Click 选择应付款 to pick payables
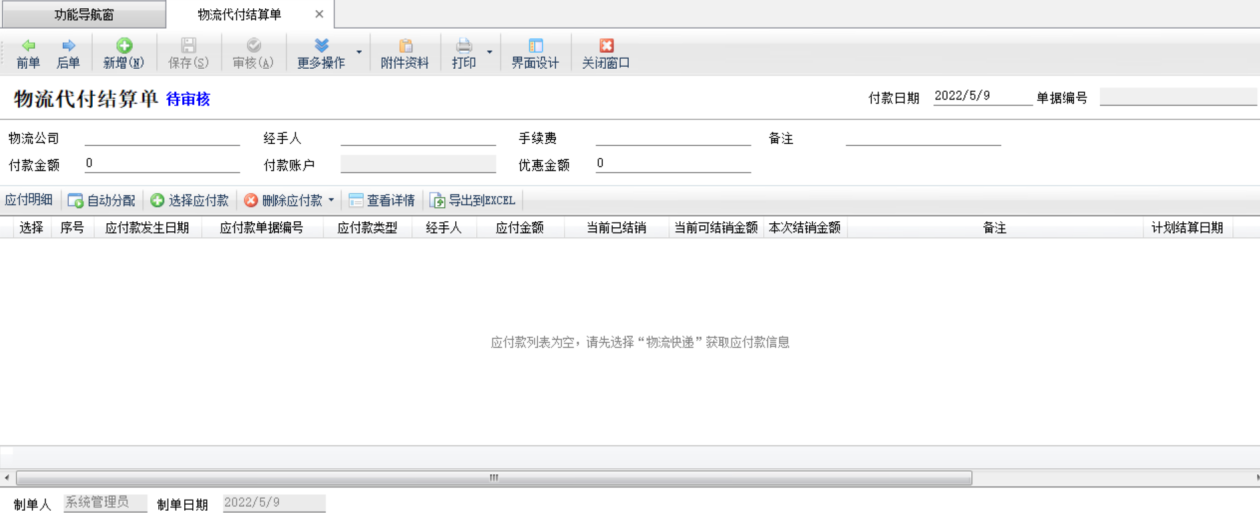Image resolution: width=1260 pixels, height=529 pixels. pyautogui.click(x=190, y=201)
